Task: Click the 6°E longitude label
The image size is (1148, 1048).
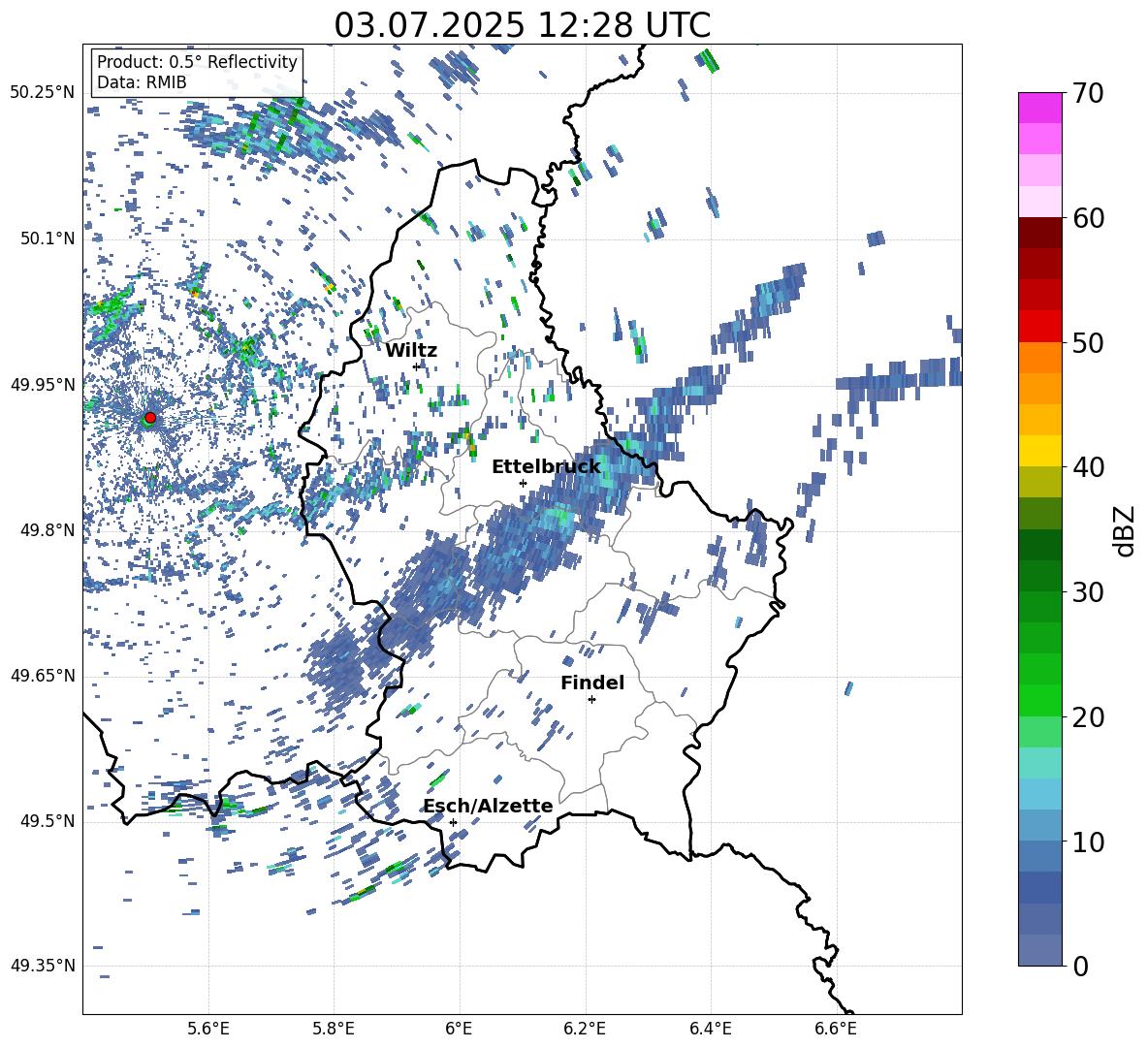Action: 459,1029
